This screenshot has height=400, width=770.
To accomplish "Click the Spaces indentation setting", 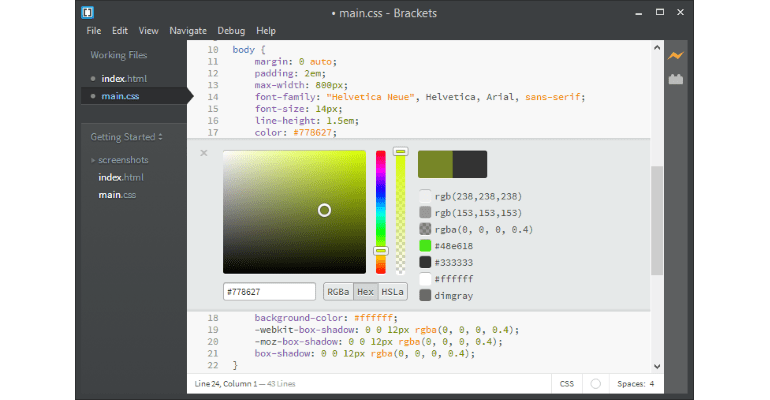I will [635, 383].
